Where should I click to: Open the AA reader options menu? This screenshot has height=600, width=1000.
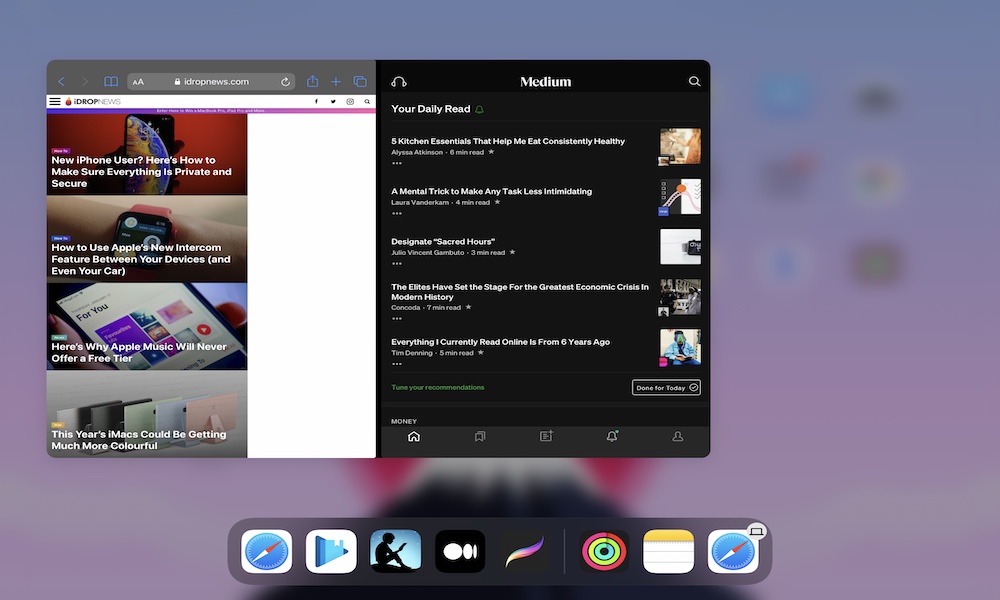coord(138,82)
